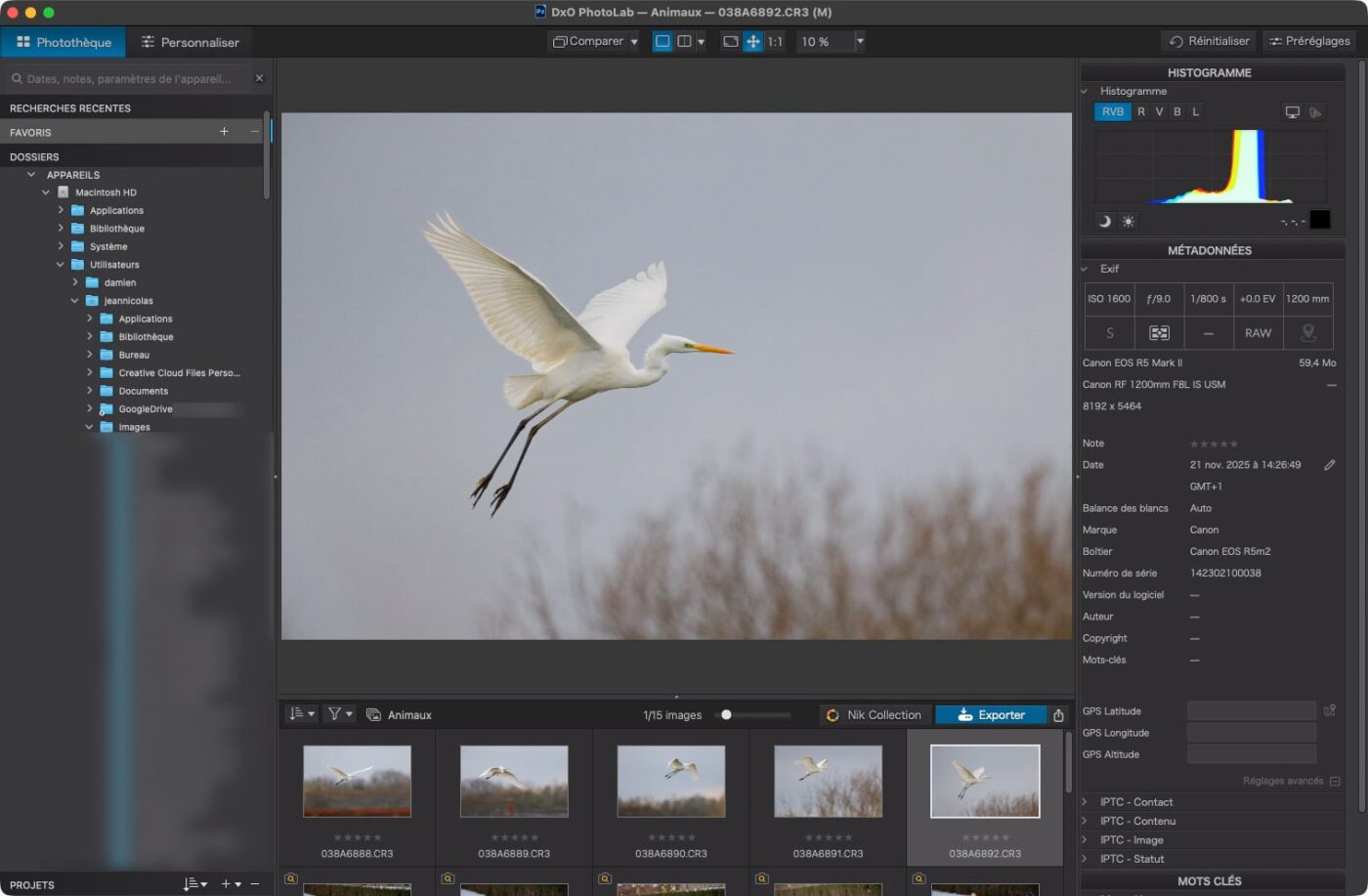This screenshot has width=1368, height=896.
Task: Toggle the RVB histogram channel
Action: [1112, 112]
